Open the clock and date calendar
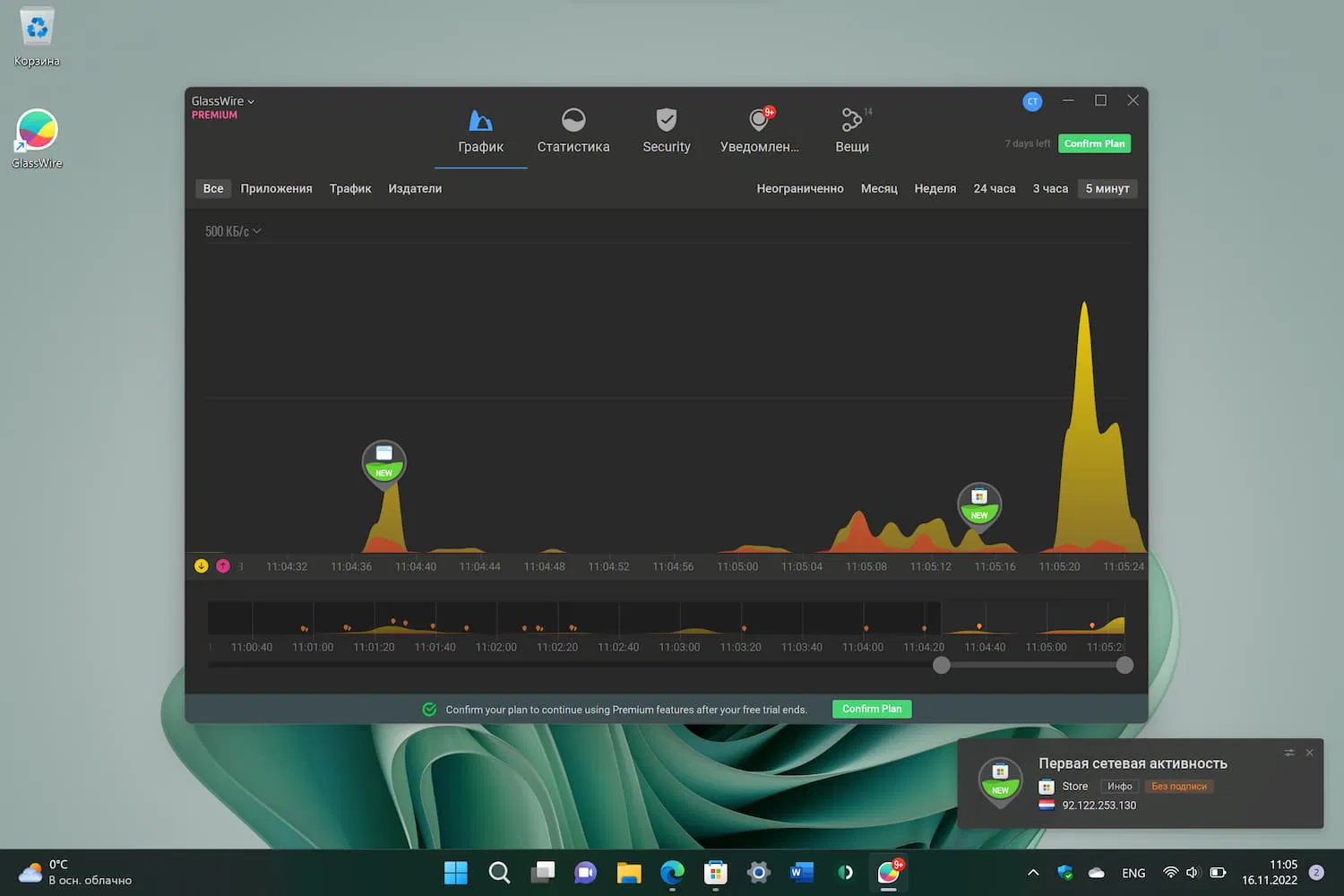This screenshot has width=1344, height=896. point(1270,873)
